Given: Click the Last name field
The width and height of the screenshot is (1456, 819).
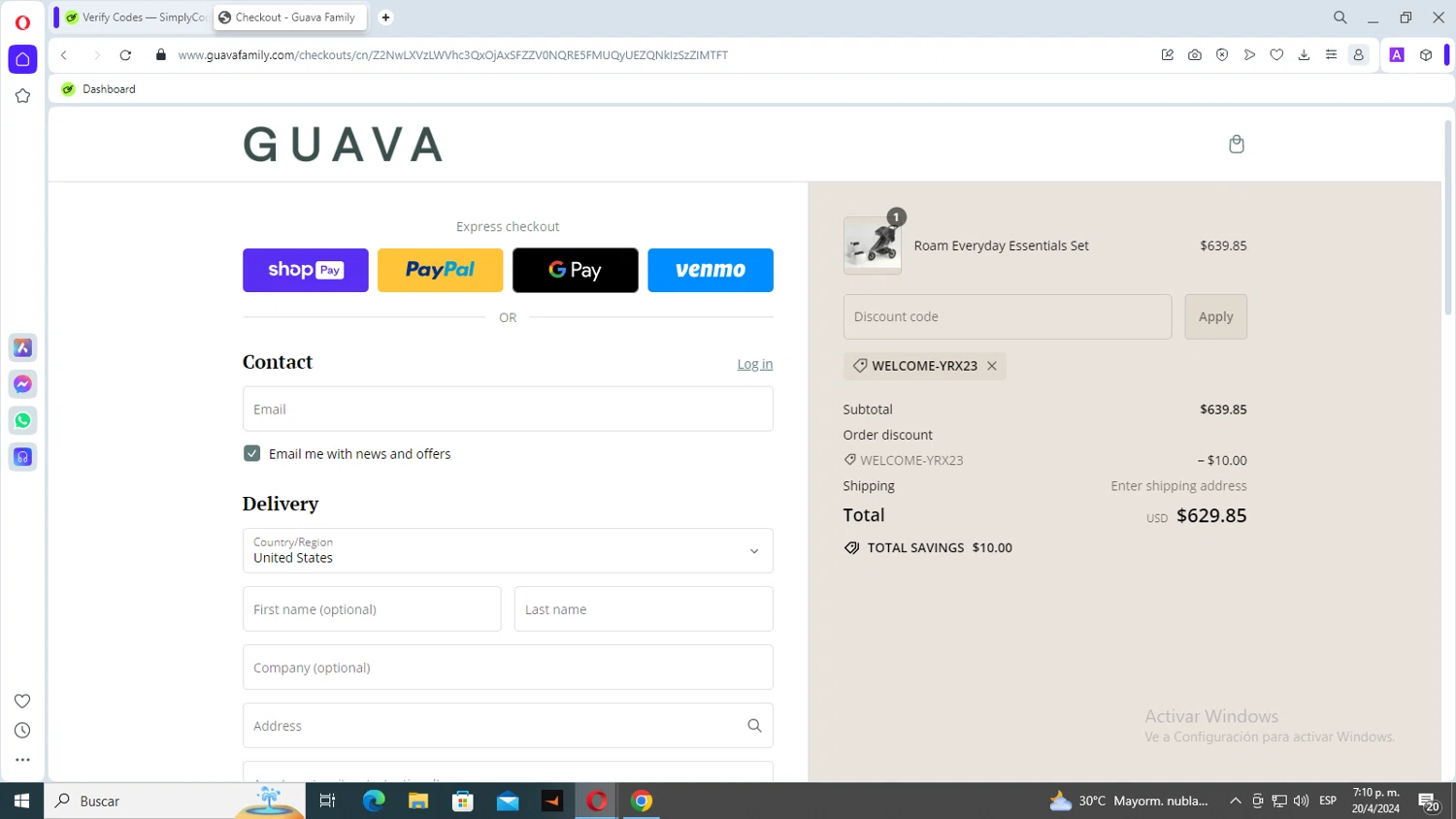Looking at the screenshot, I should click(644, 608).
